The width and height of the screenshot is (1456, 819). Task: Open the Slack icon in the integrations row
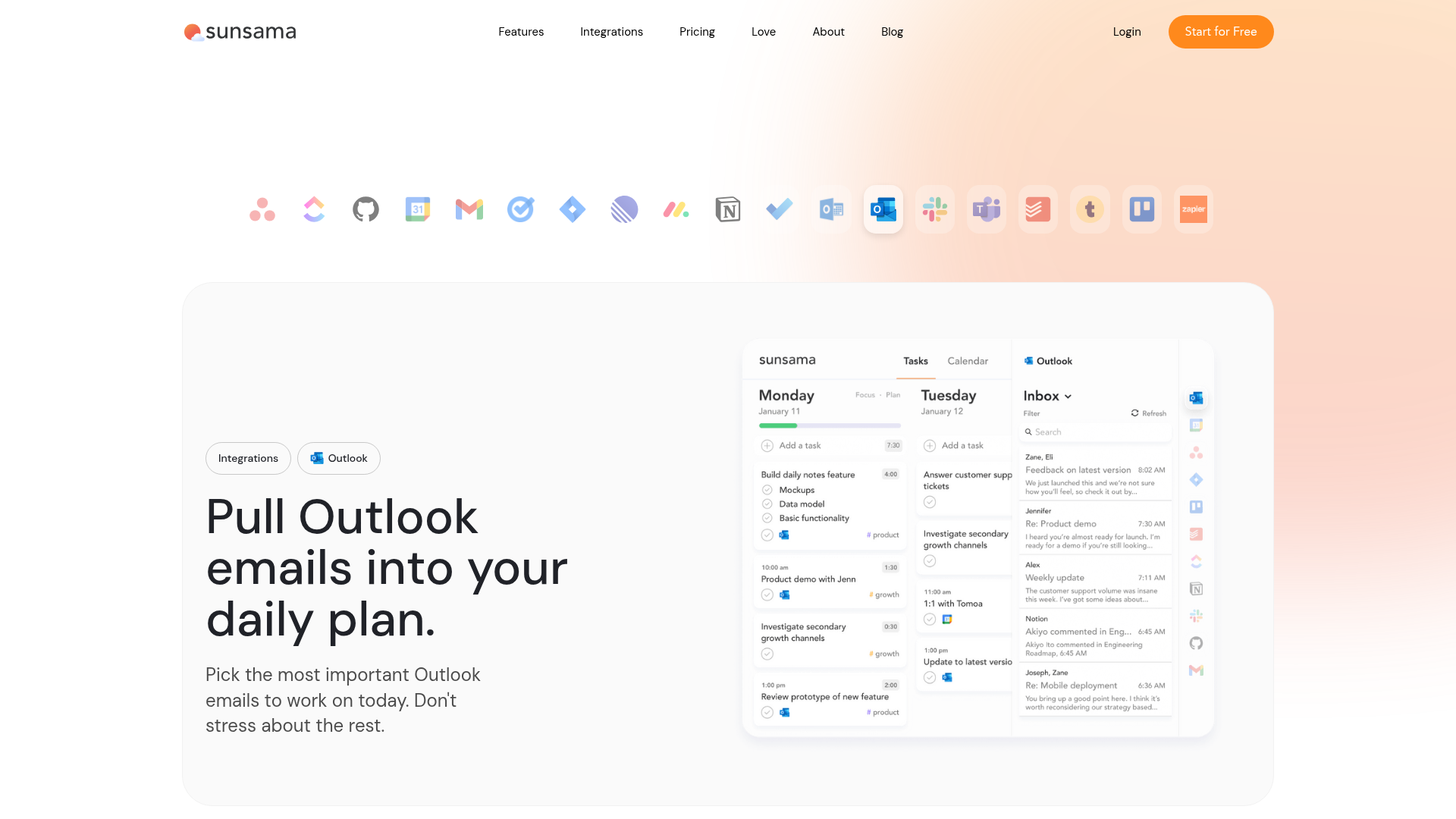pos(935,209)
